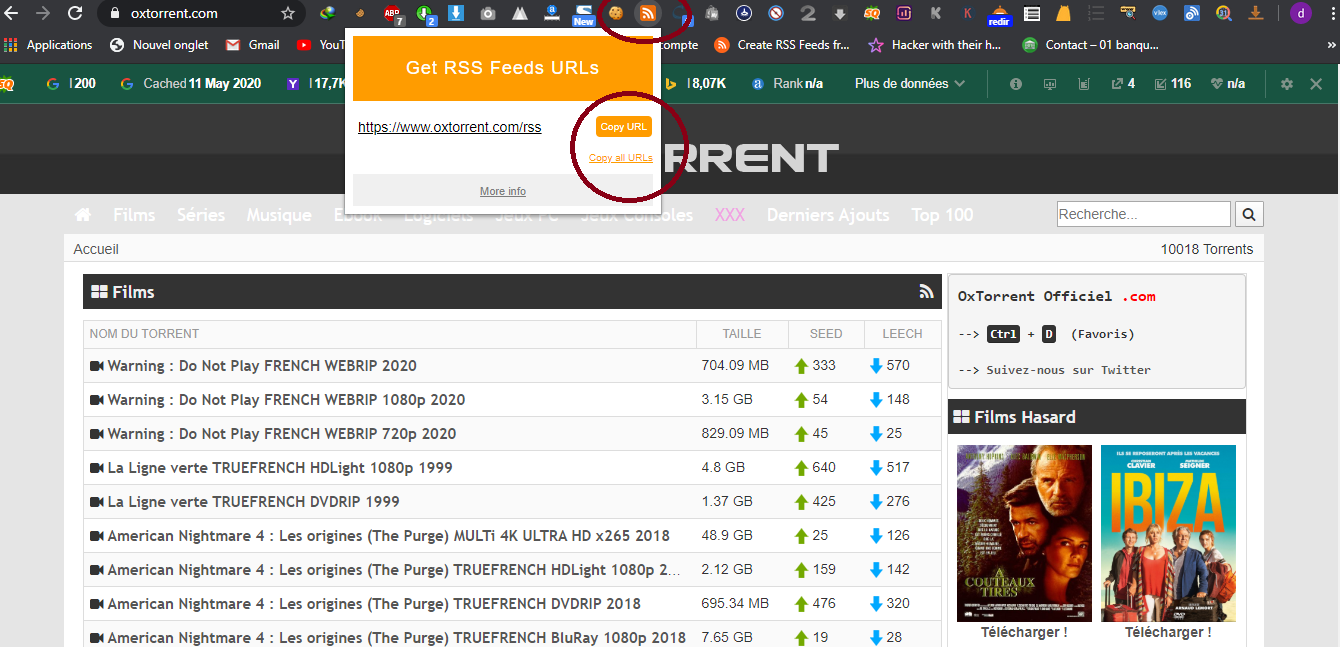The height and width of the screenshot is (647, 1340).
Task: Open the XXX navigation menu item
Action: pyautogui.click(x=730, y=215)
